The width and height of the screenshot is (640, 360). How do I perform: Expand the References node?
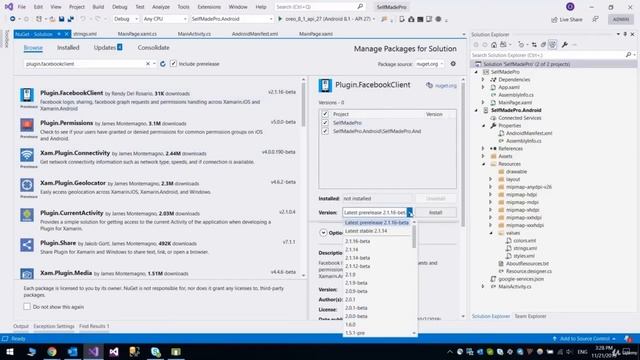pos(483,149)
